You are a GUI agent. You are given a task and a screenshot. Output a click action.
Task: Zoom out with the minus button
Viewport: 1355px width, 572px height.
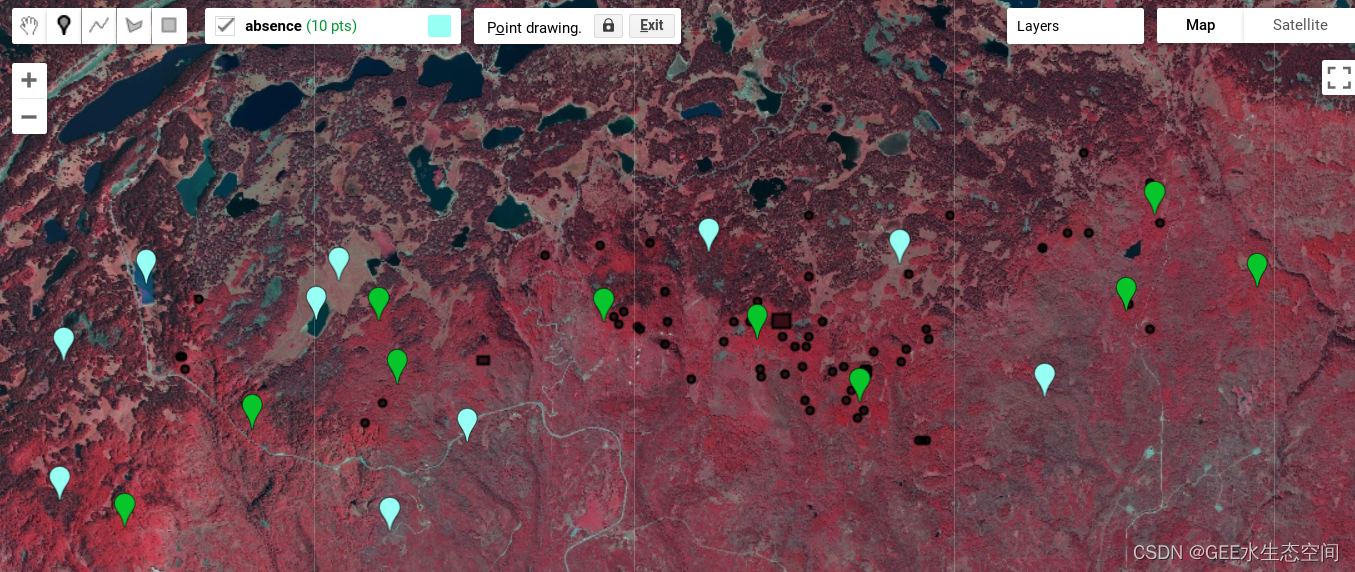point(29,117)
